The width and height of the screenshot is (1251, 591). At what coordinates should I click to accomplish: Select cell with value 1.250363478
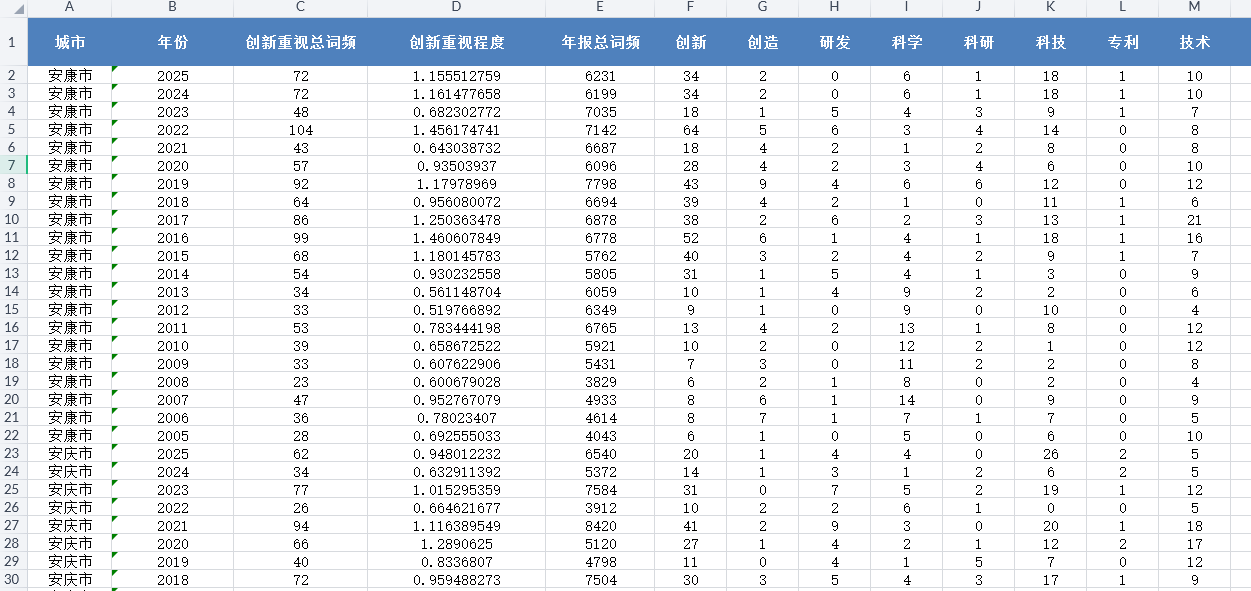[456, 219]
